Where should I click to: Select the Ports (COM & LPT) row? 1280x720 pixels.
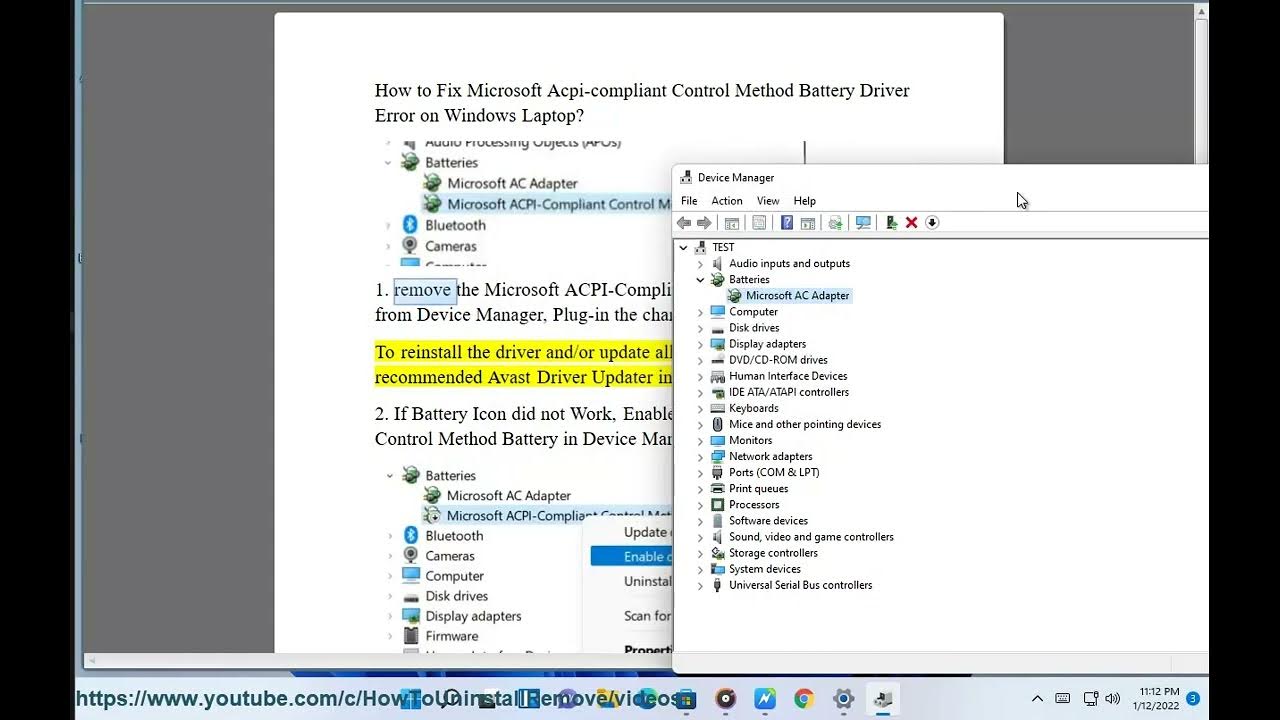point(774,473)
